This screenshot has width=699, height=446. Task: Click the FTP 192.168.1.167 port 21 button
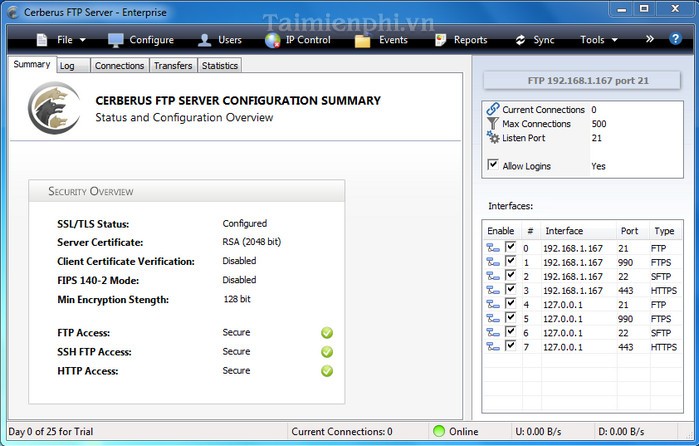coord(582,81)
